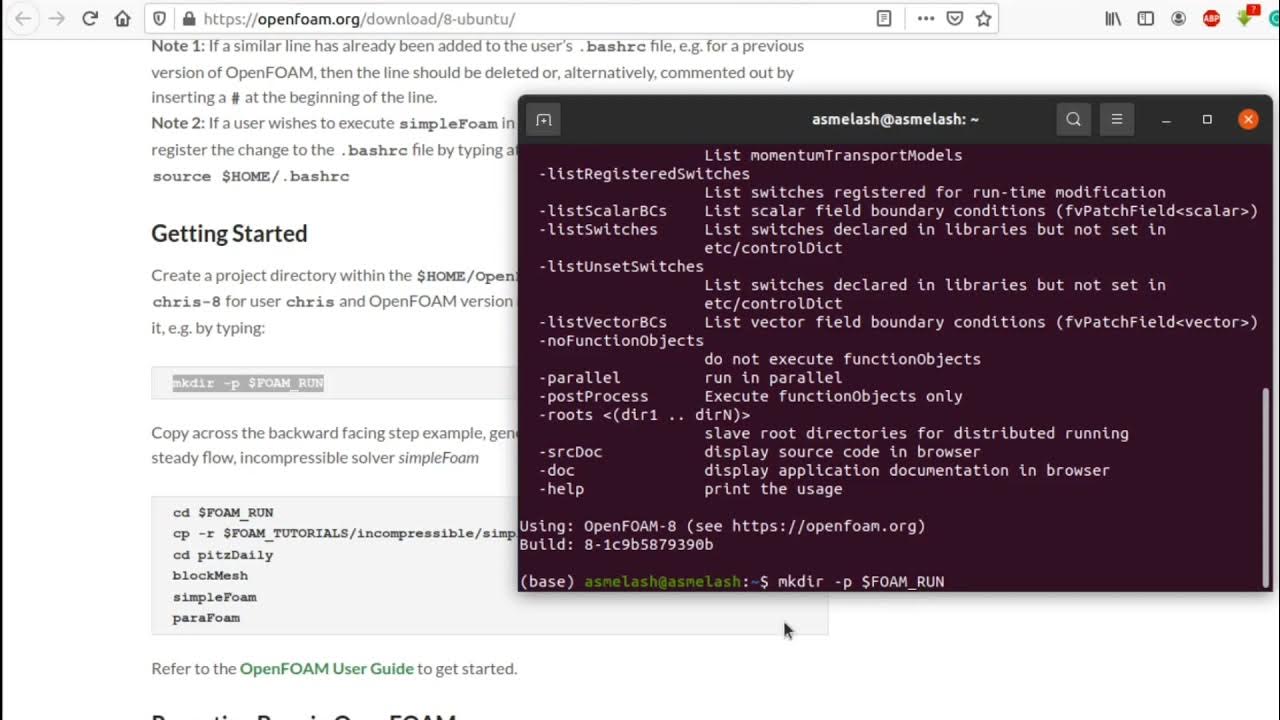Click the -srcDoc option in terminal
Image resolution: width=1280 pixels, height=720 pixels.
pos(571,452)
